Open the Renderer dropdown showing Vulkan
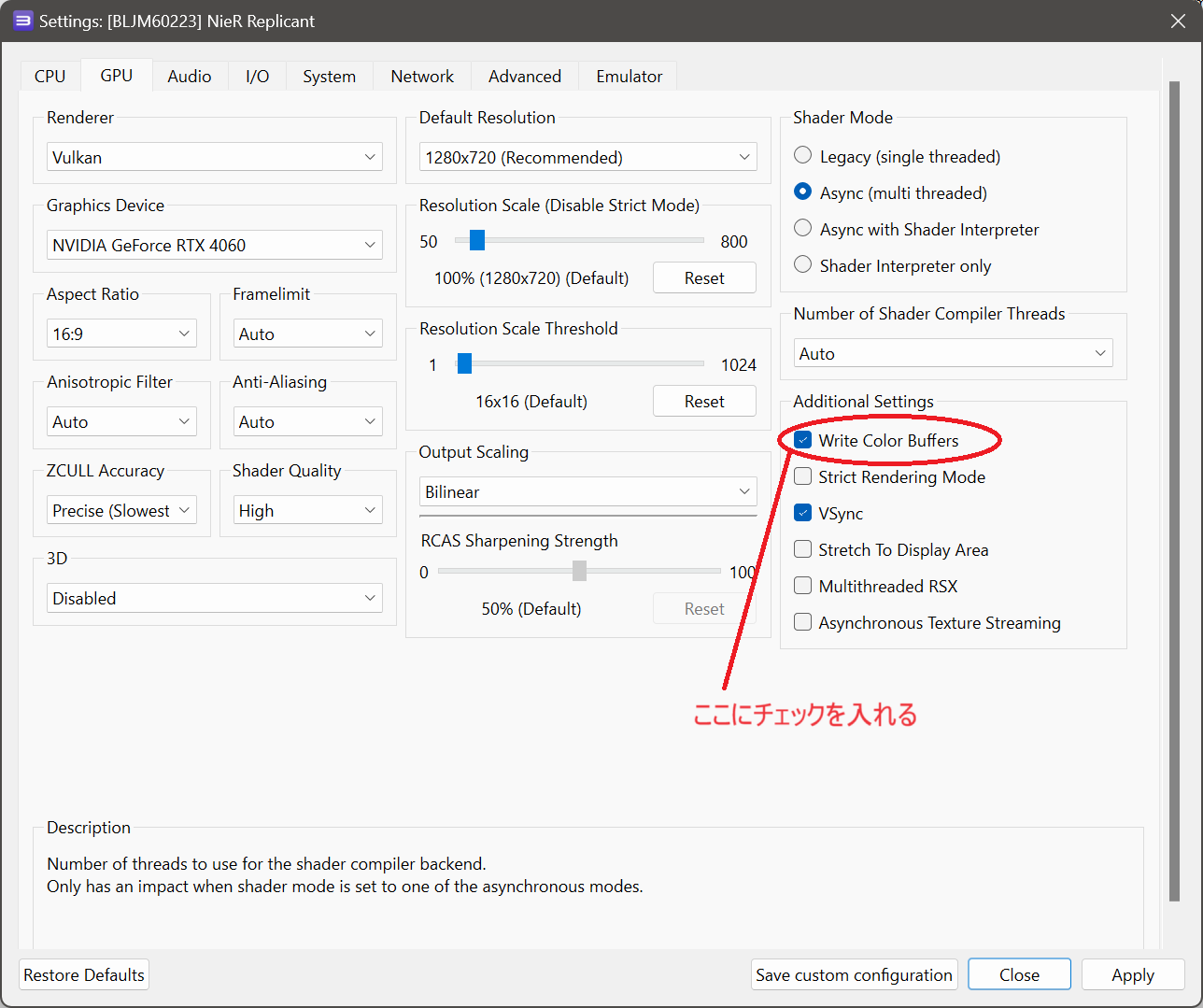The width and height of the screenshot is (1203, 1008). (215, 157)
